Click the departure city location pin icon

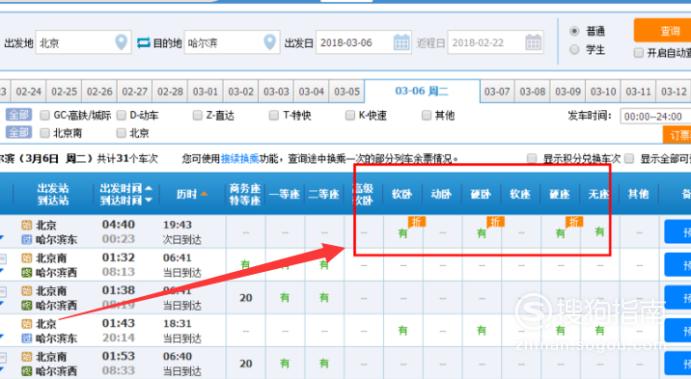(121, 42)
